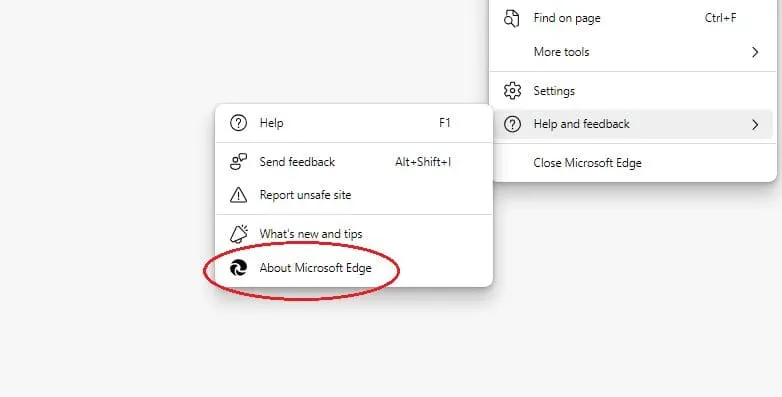Click the question mark icon beside Help
The width and height of the screenshot is (782, 397).
point(238,123)
